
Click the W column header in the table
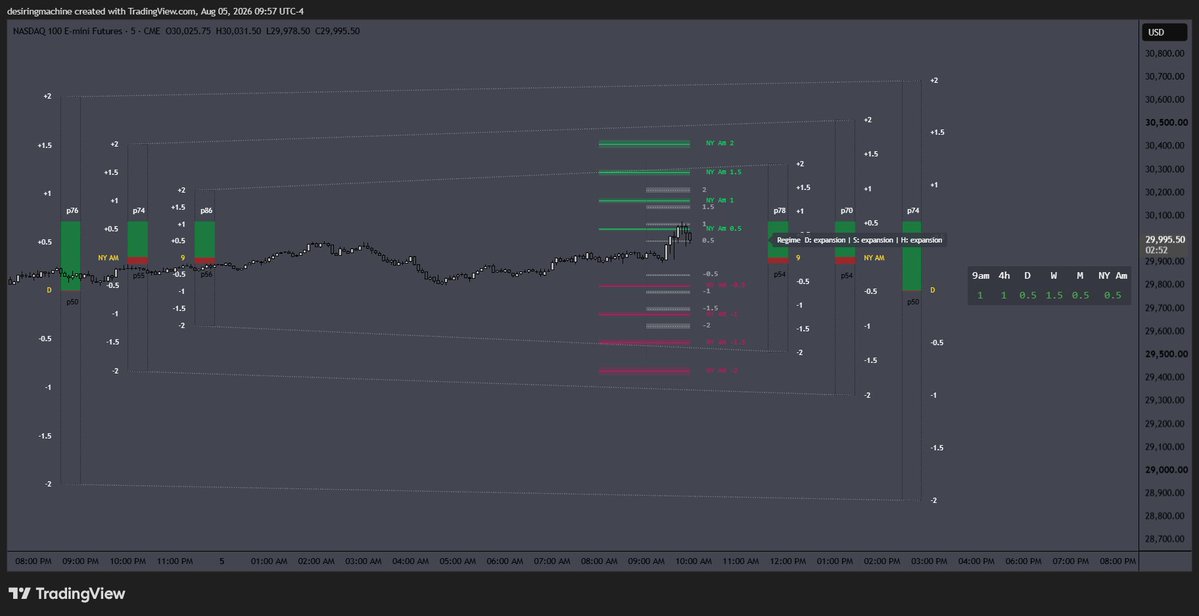(x=1054, y=276)
